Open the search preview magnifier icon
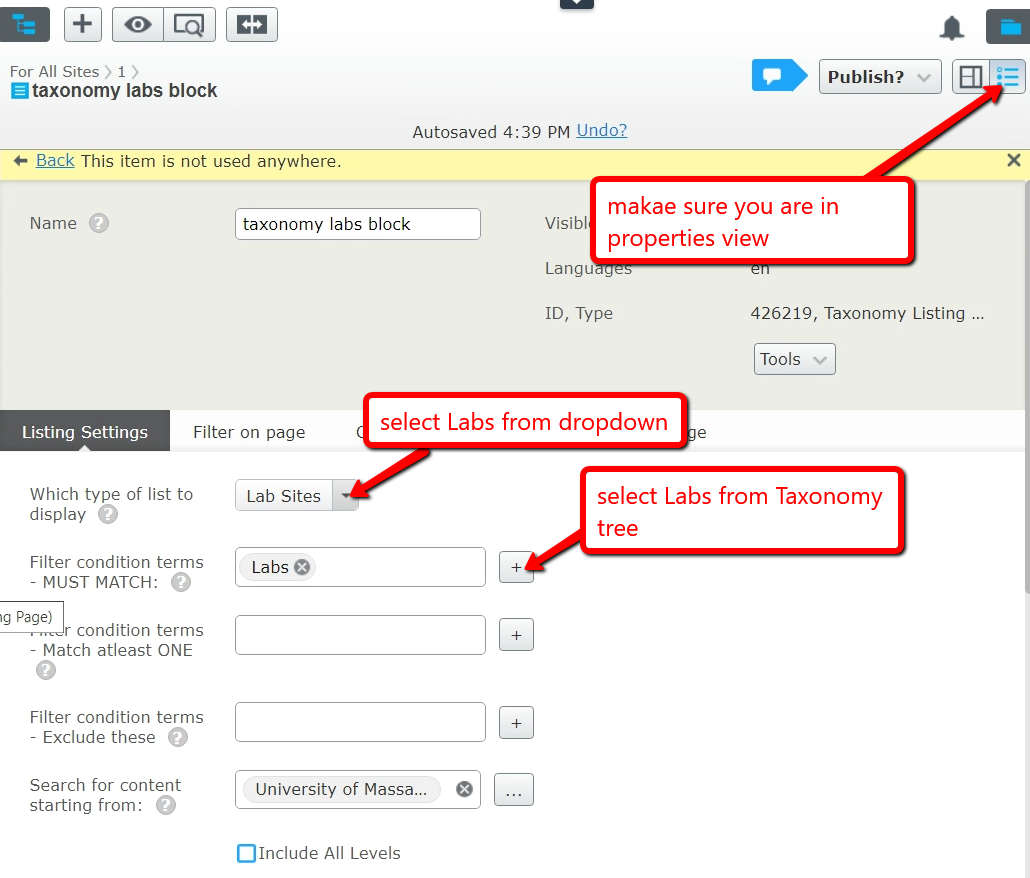Screen dimensions: 1030x878 pos(189,25)
